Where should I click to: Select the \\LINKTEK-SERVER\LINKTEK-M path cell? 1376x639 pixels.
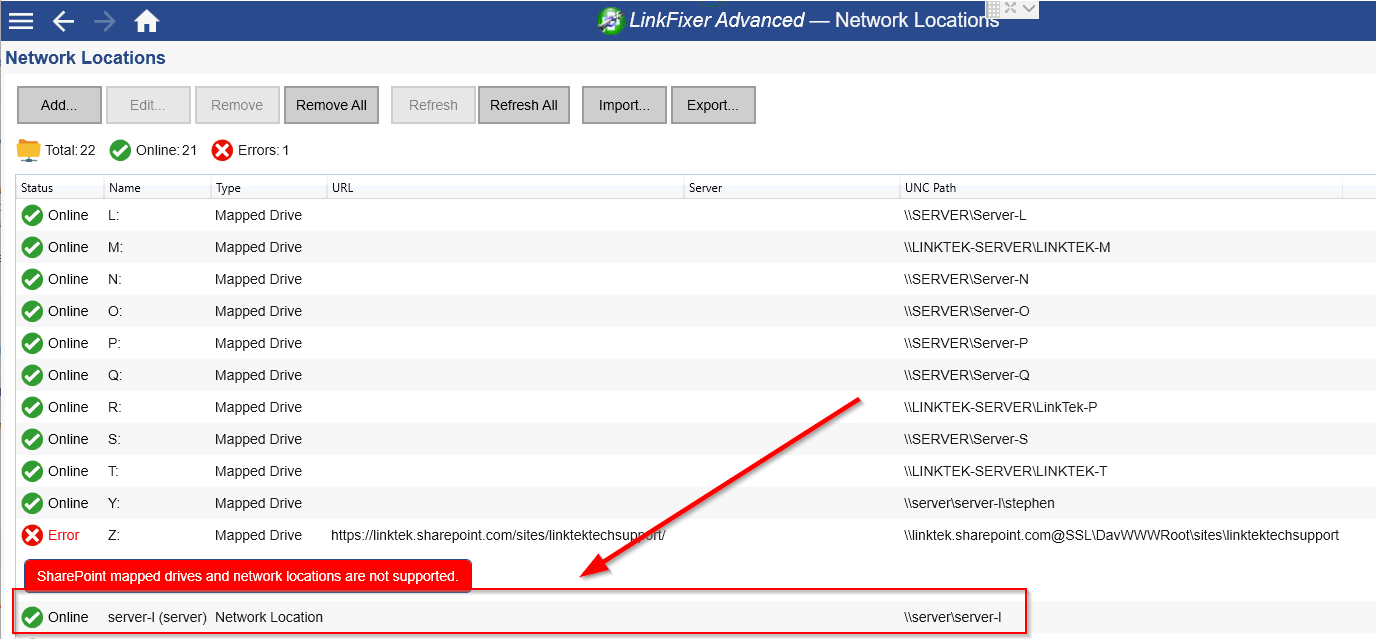click(1007, 247)
